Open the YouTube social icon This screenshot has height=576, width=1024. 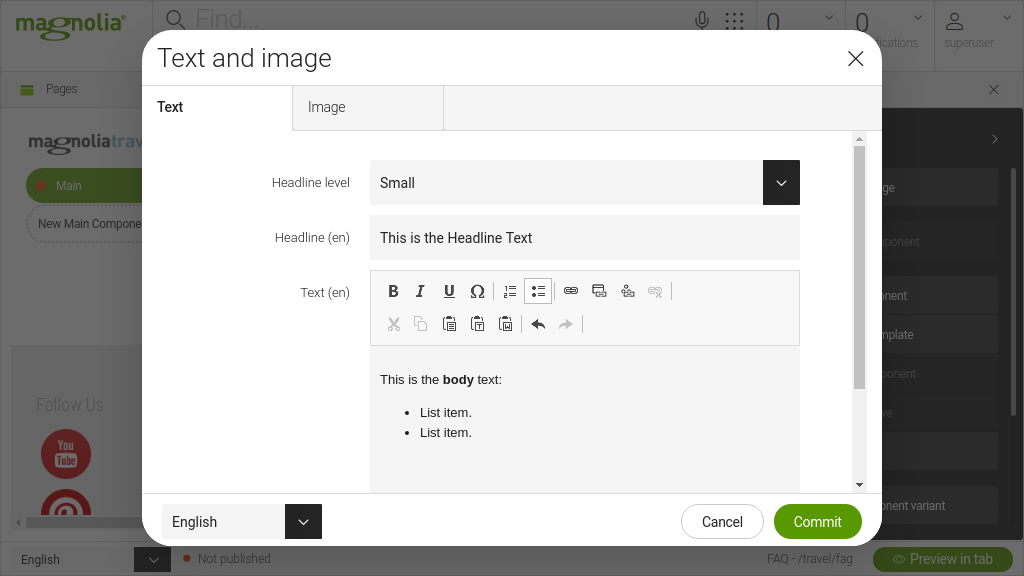click(66, 454)
